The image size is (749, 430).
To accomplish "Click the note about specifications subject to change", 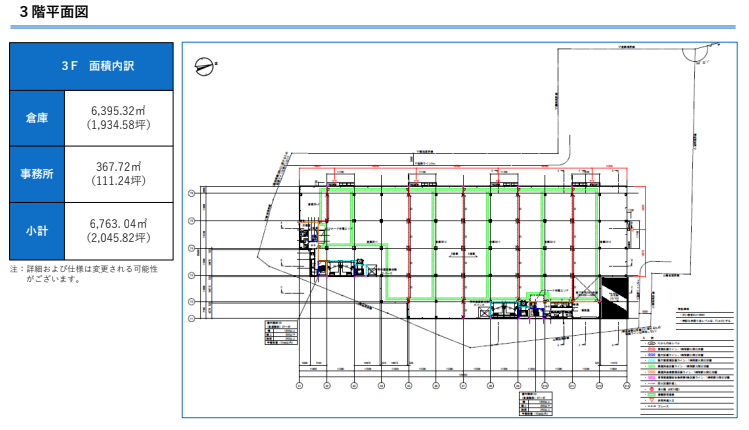I will click(84, 274).
